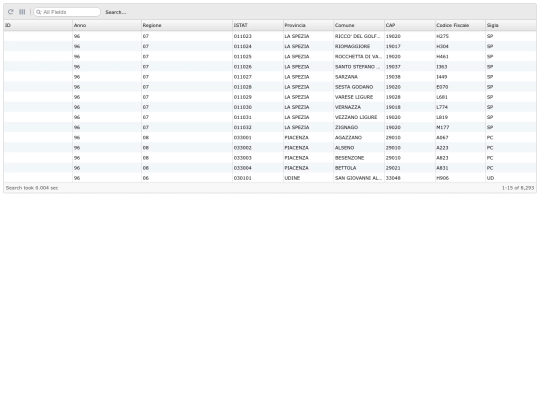Click the reload grid icon
Image resolution: width=540 pixels, height=405 pixels.
pos(11,12)
